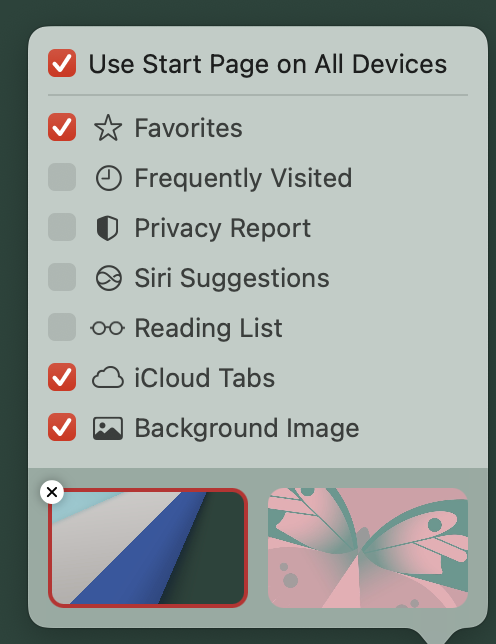
Task: Select the pink butterfly background thumbnail
Action: point(368,548)
